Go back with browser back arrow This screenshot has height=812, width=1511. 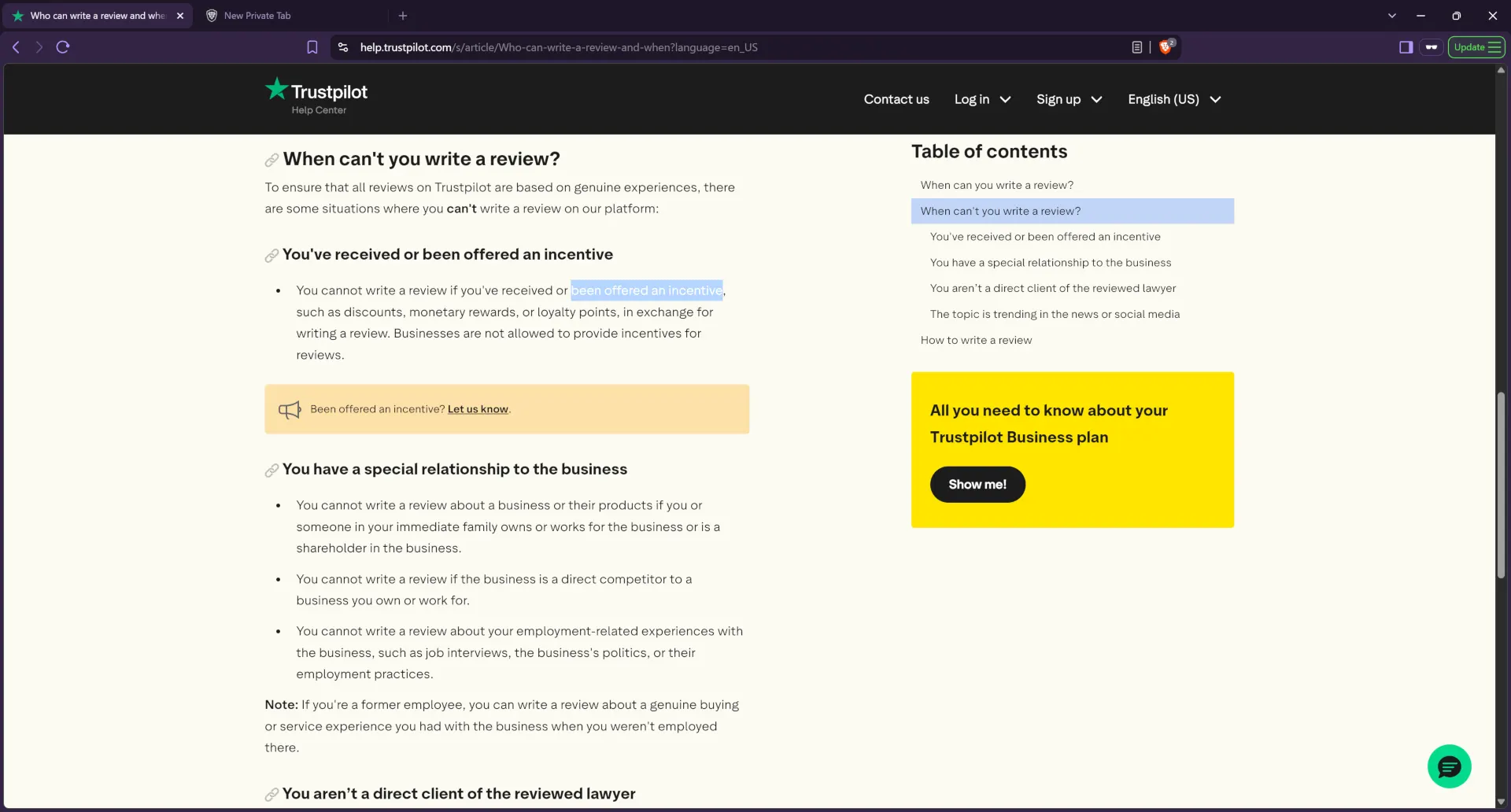(x=16, y=47)
